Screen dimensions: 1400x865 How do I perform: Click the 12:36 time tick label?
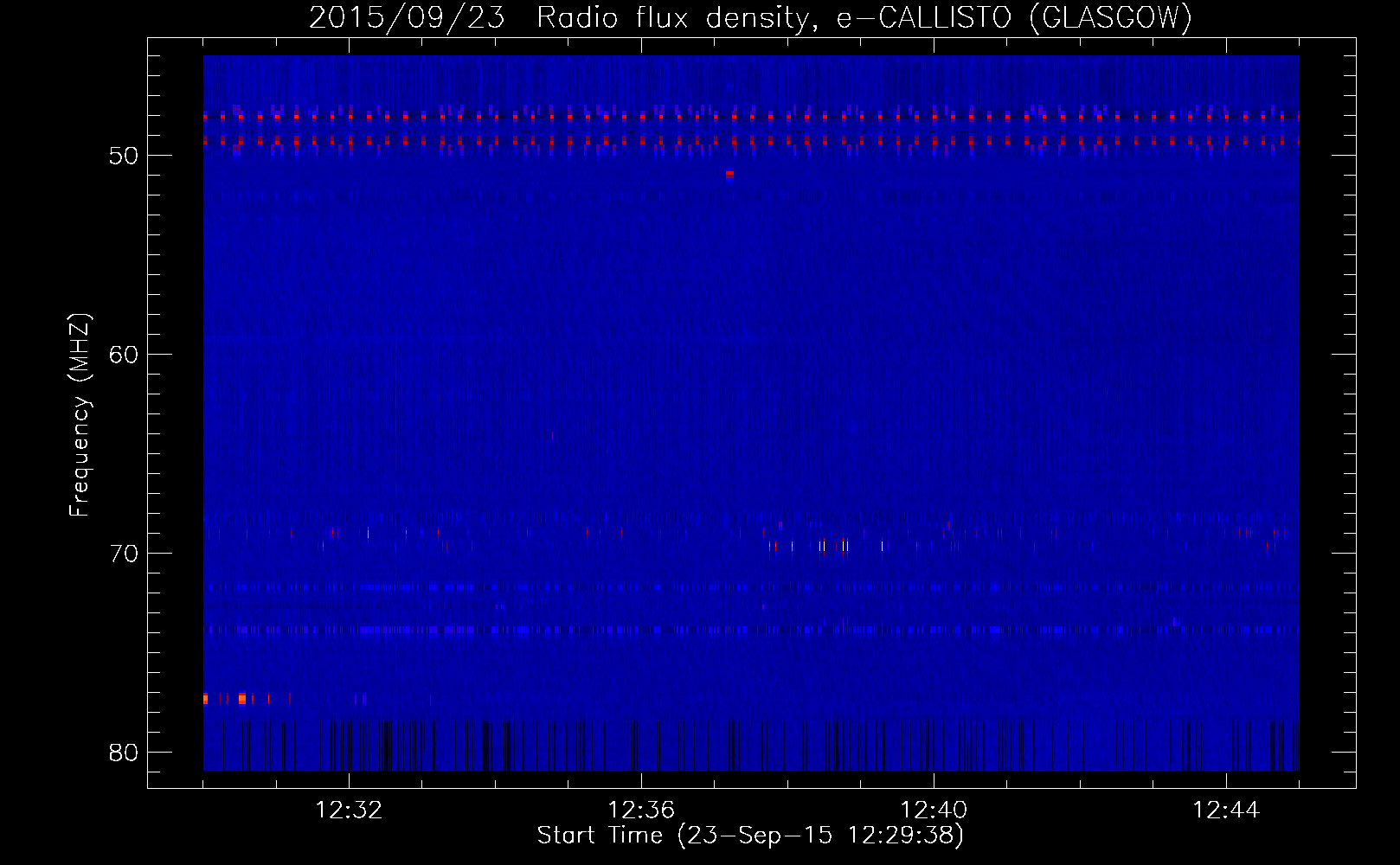click(641, 811)
